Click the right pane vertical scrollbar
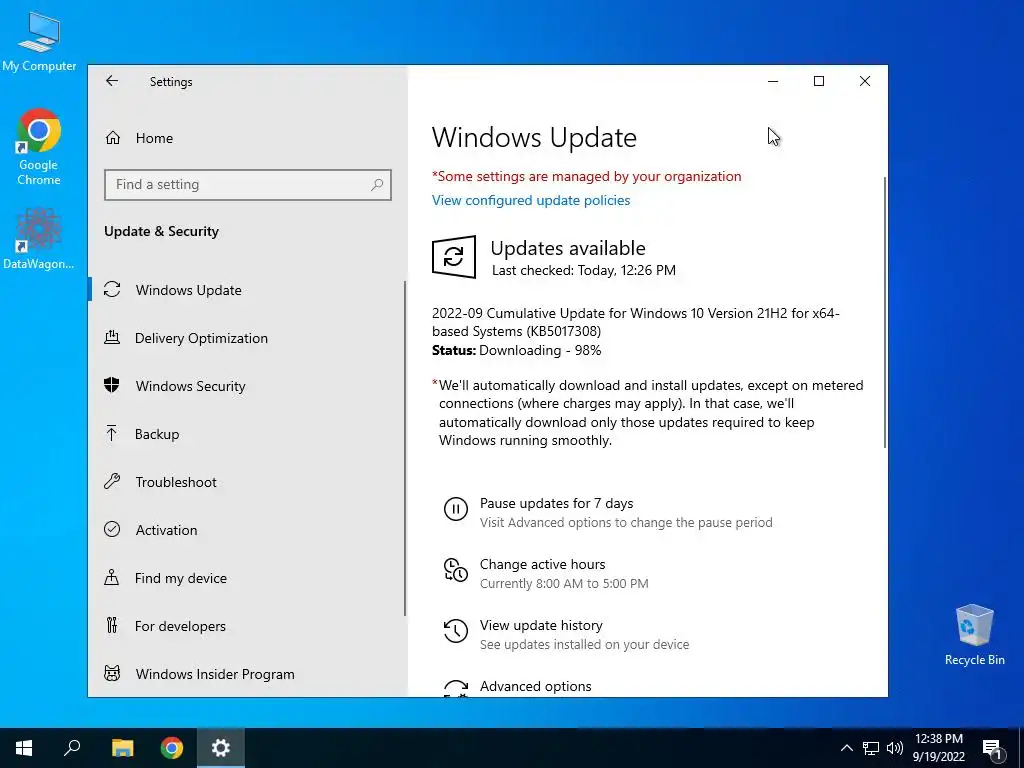This screenshot has width=1024, height=768. 885,312
